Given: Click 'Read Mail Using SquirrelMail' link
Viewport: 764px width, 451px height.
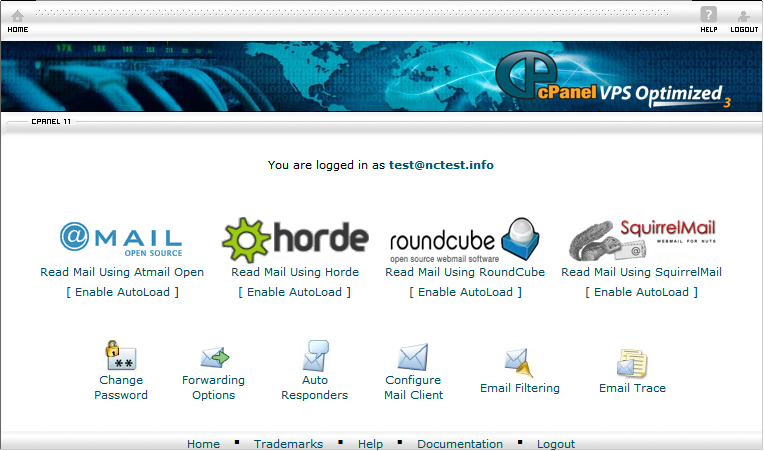Looking at the screenshot, I should click(x=641, y=272).
